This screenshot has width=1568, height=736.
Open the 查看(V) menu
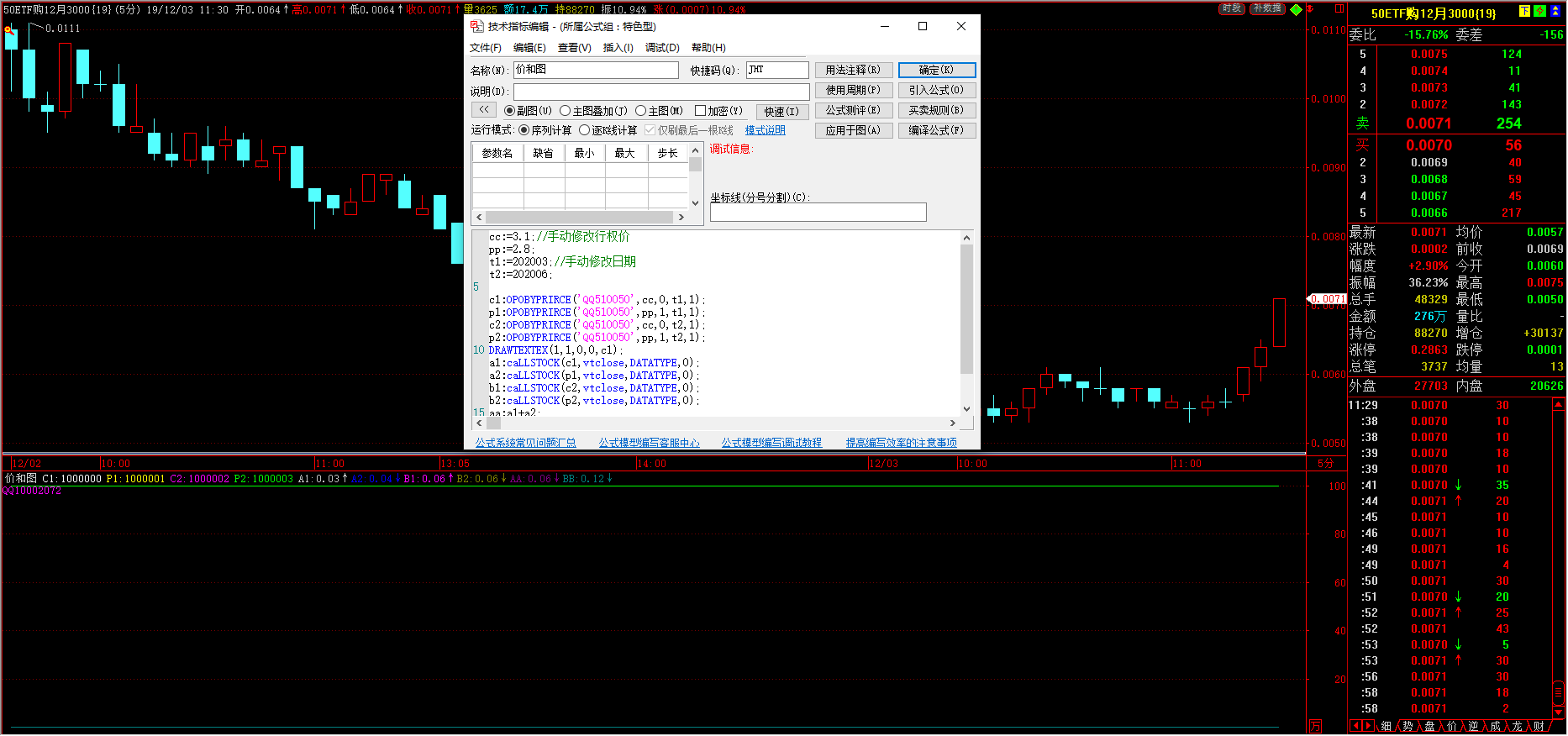click(575, 48)
